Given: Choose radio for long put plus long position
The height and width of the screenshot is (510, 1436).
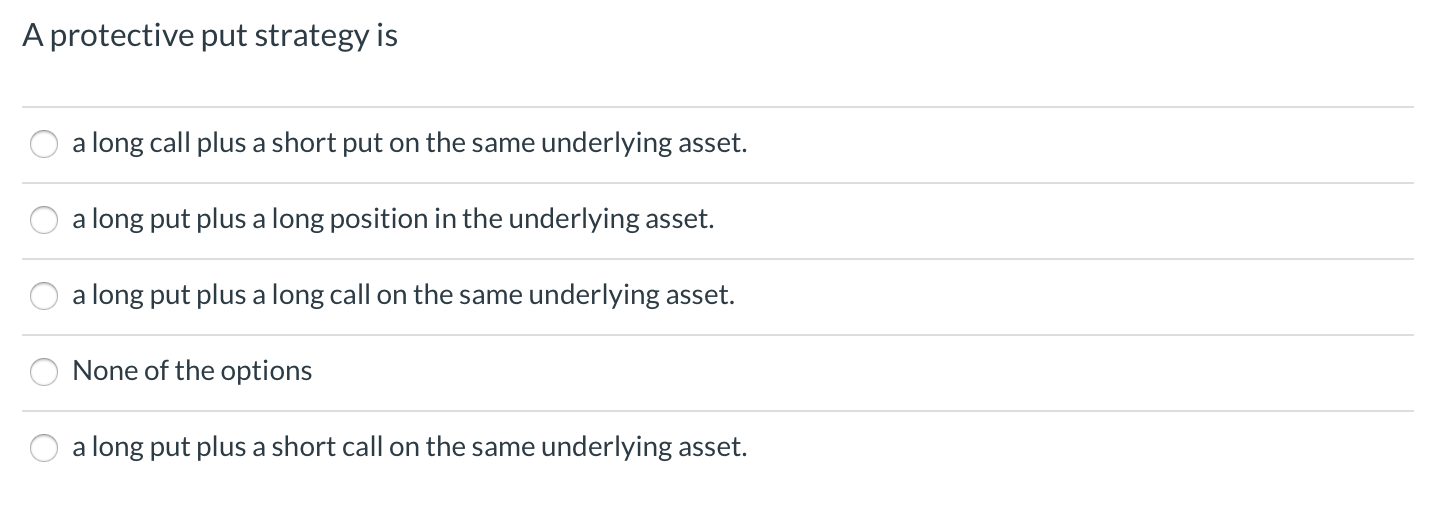Looking at the screenshot, I should (45, 221).
